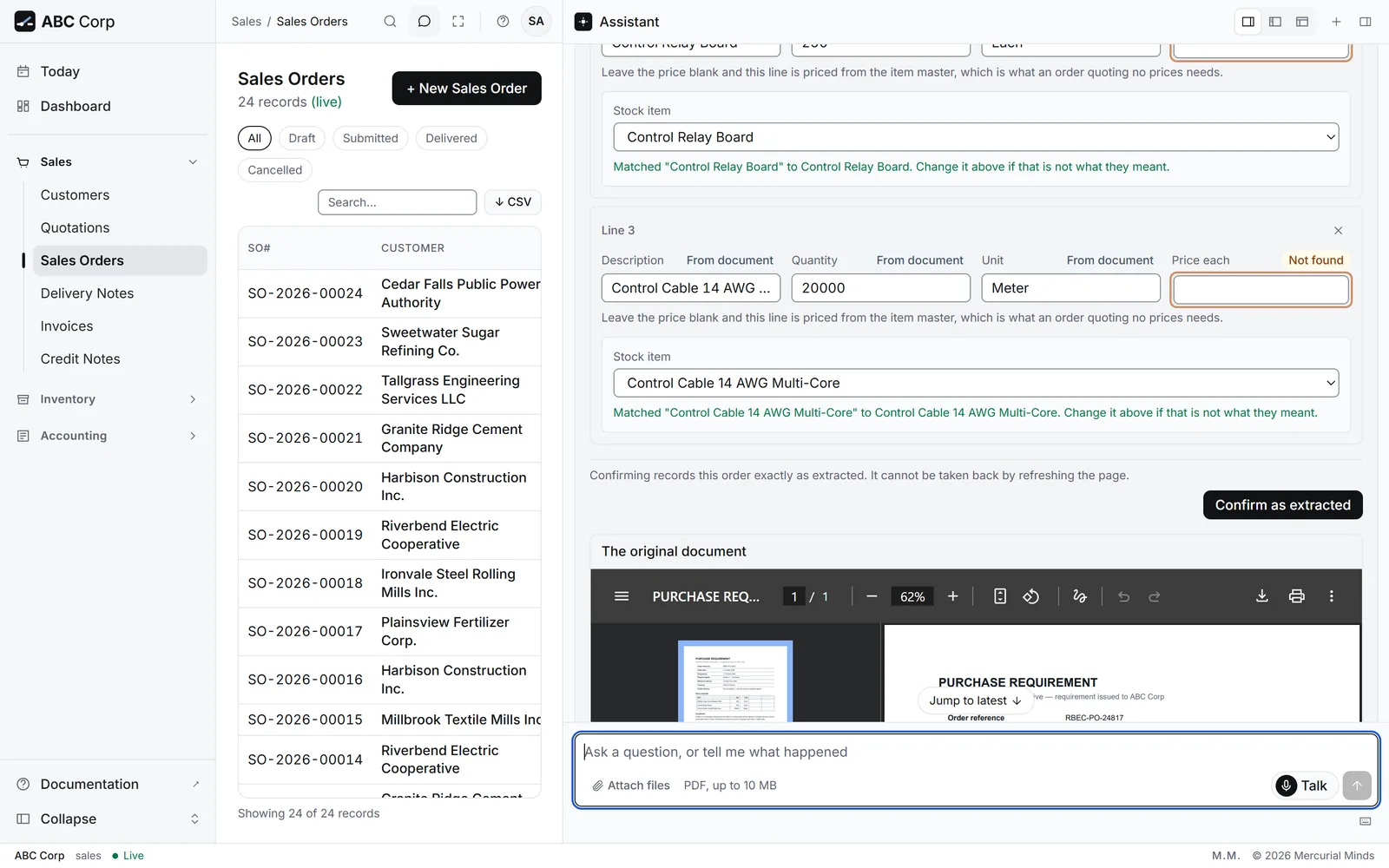Open Control Cable 14 AWG stock item dropdown
This screenshot has width=1389, height=868.
(x=976, y=383)
